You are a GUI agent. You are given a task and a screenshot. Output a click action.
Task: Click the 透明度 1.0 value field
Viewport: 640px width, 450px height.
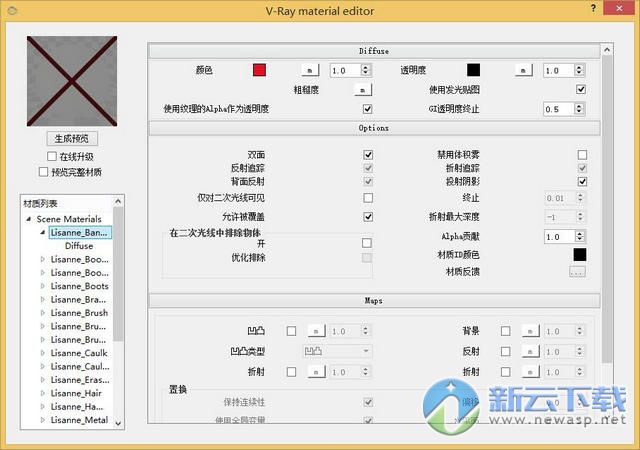point(559,71)
